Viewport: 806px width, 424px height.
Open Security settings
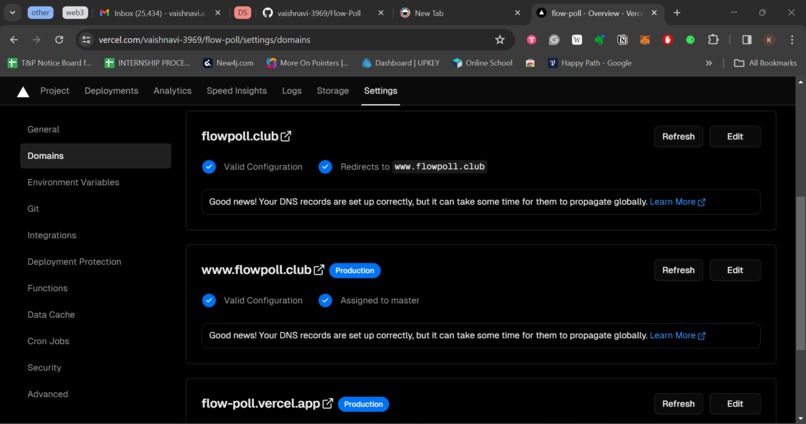tap(44, 367)
